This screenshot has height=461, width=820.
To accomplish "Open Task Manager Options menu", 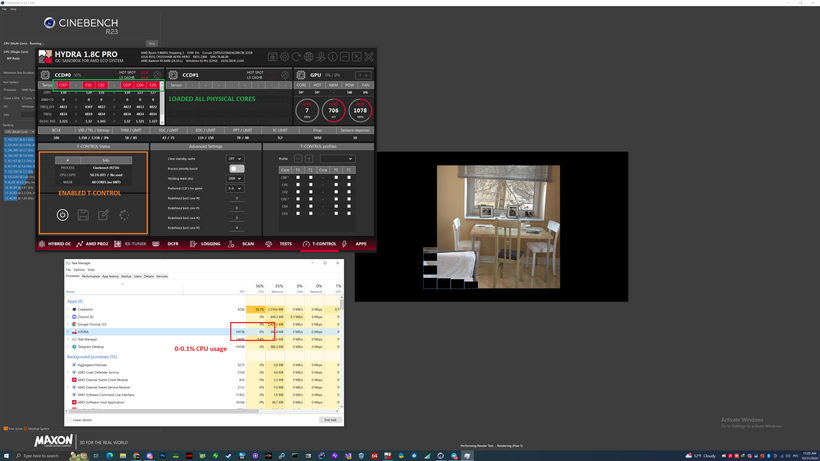I will tap(79, 270).
